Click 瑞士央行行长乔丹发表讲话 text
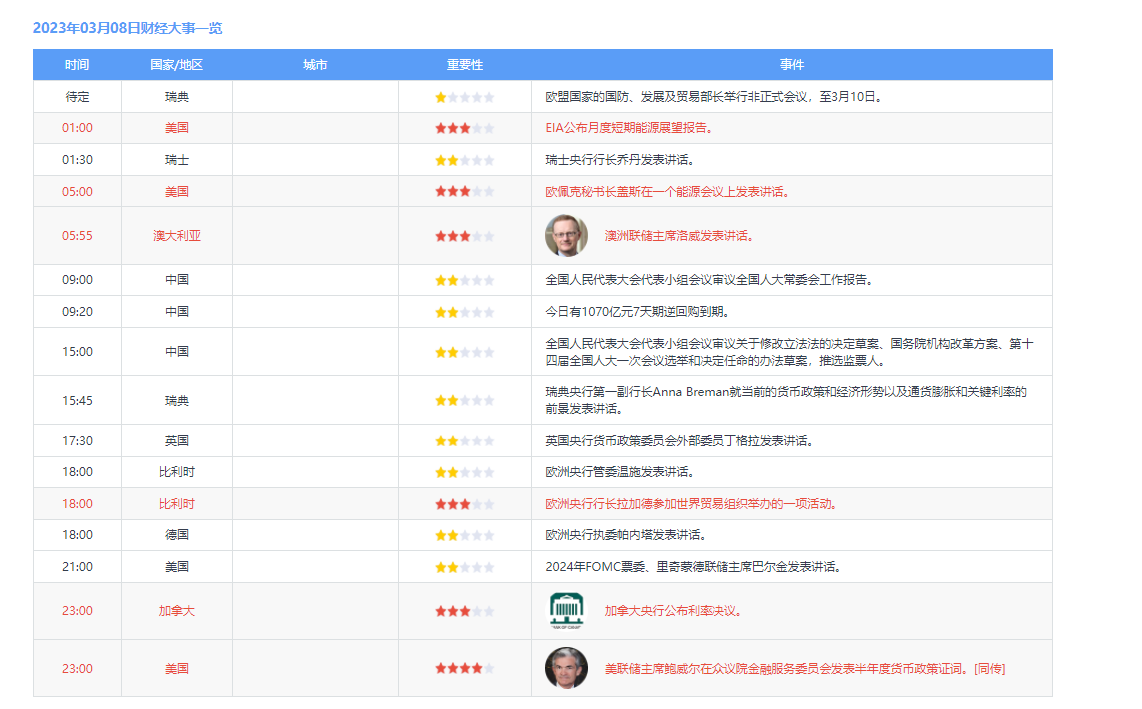This screenshot has width=1142, height=709. pos(620,160)
